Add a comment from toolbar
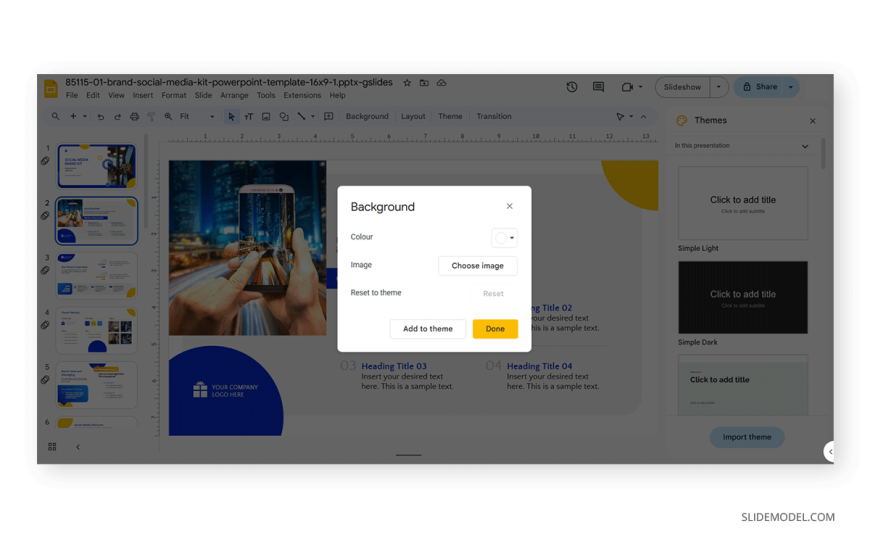The width and height of the screenshot is (870, 539). (328, 117)
